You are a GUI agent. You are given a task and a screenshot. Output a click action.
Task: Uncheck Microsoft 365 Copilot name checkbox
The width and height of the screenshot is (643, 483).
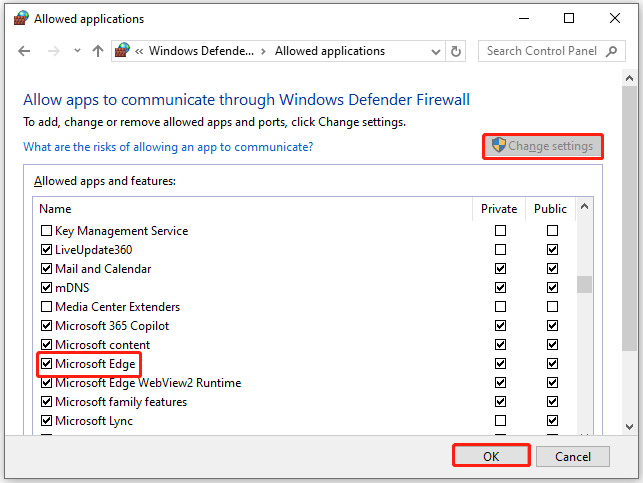pyautogui.click(x=46, y=326)
